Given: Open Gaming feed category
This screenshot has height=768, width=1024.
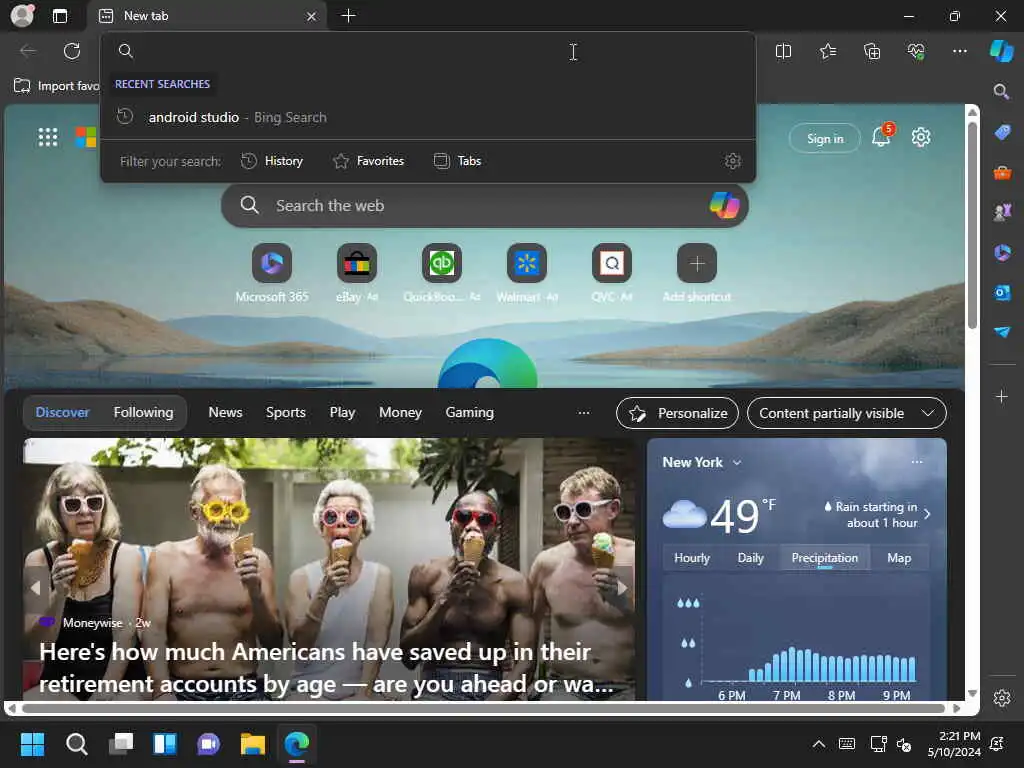Looking at the screenshot, I should 470,413.
